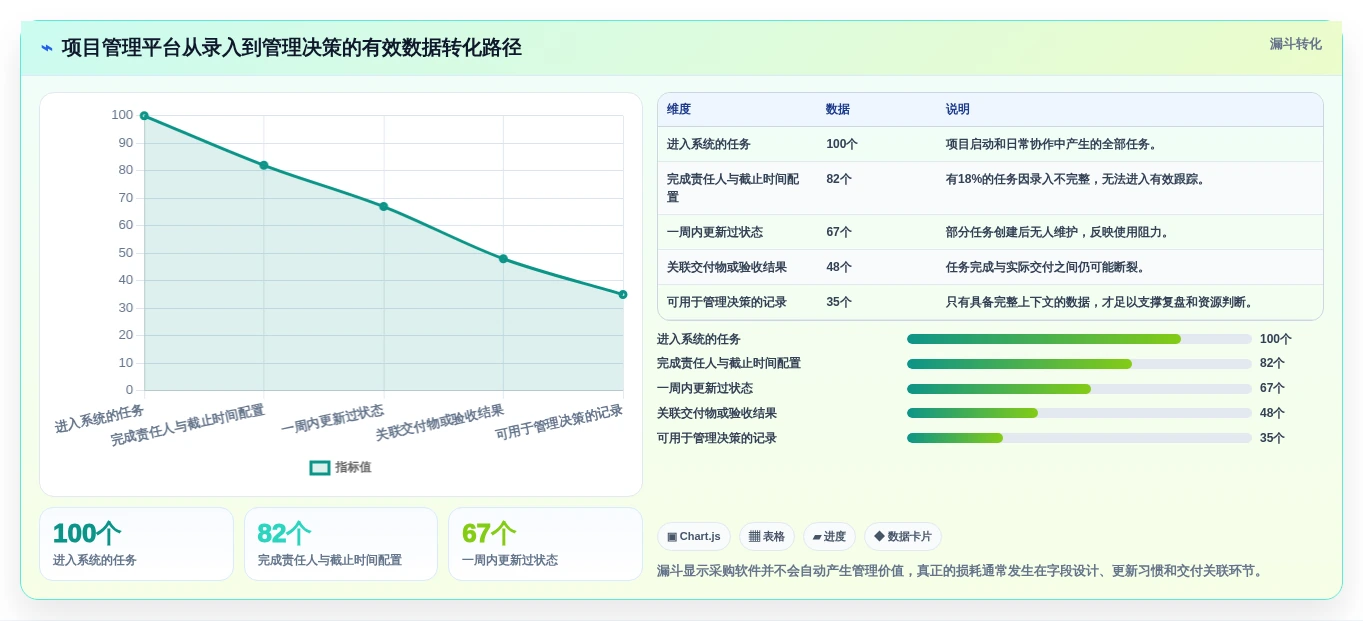
Task: Click the 100个 stat card
Action: 136,544
